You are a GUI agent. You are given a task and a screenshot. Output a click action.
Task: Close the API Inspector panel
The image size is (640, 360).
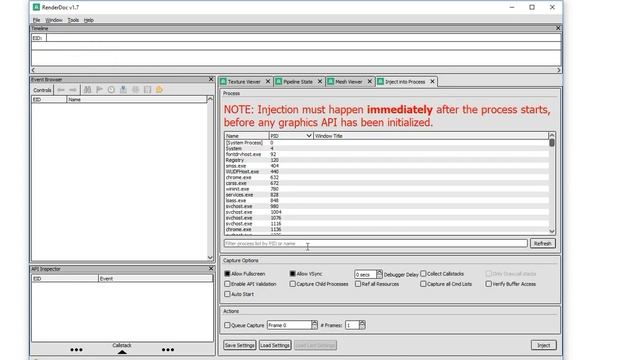[x=211, y=269]
